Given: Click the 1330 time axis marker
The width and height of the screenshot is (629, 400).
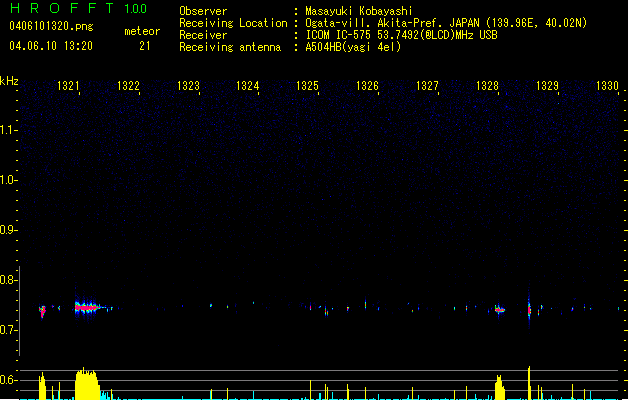Looking at the screenshot, I should [x=607, y=86].
